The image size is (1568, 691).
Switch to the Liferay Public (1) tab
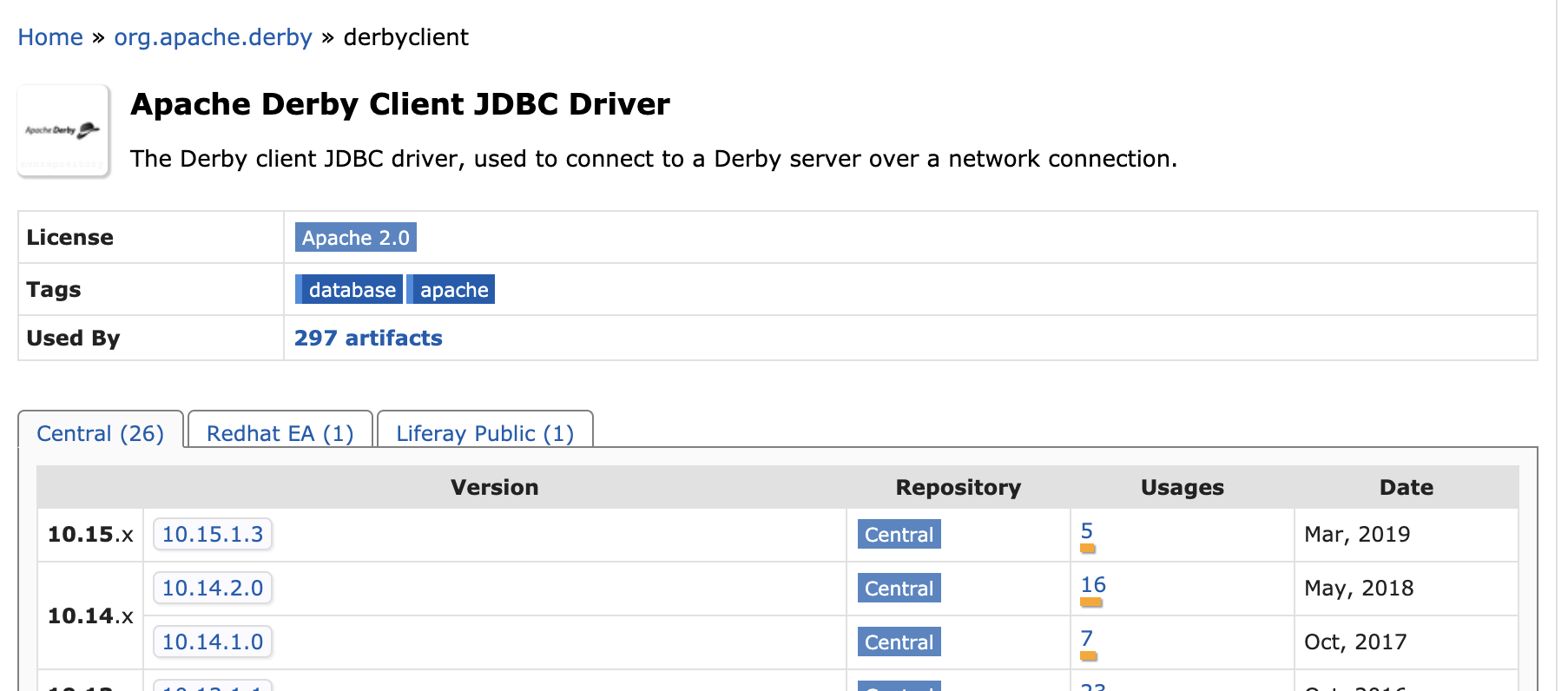point(485,432)
